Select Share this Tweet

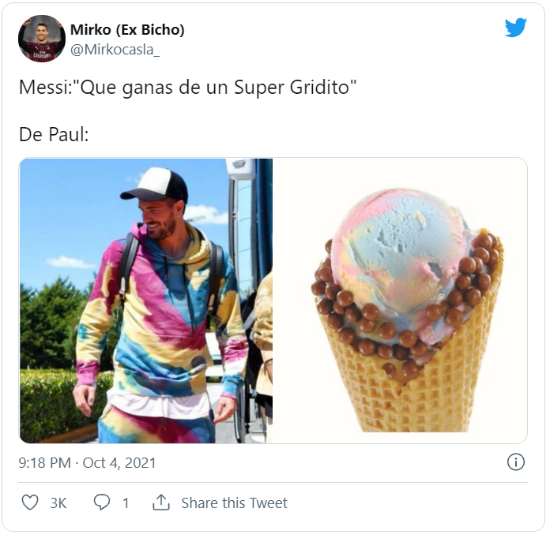point(234,503)
